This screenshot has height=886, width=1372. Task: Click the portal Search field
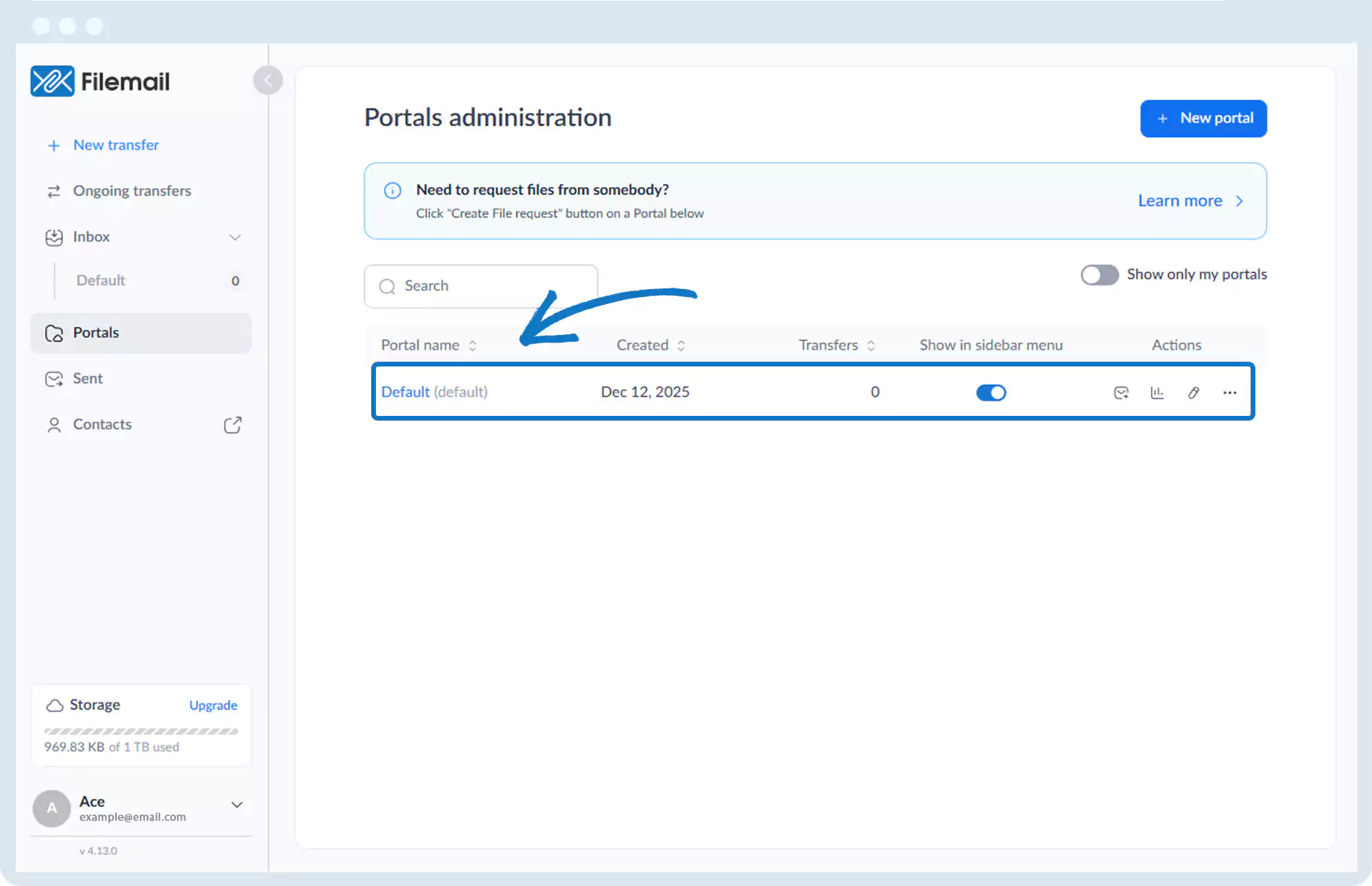coord(480,286)
